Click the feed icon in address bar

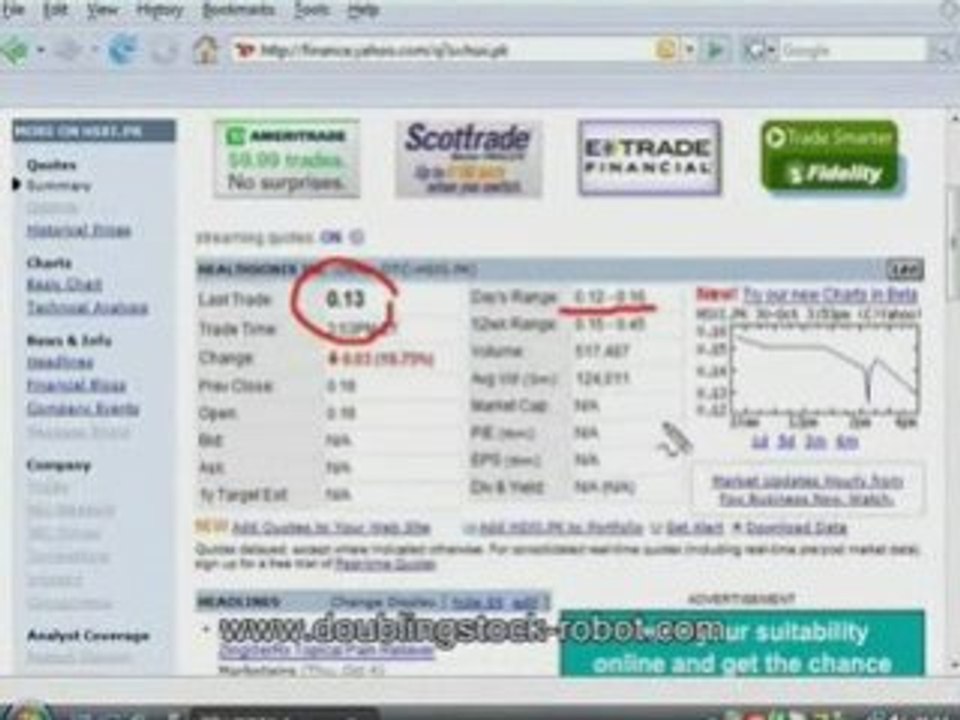[x=667, y=49]
